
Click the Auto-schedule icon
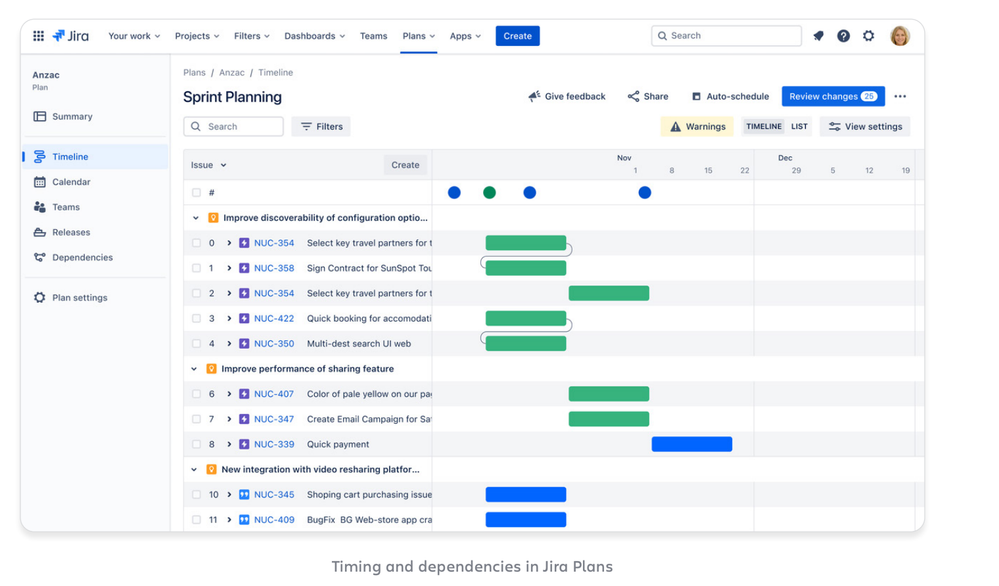[x=696, y=96]
